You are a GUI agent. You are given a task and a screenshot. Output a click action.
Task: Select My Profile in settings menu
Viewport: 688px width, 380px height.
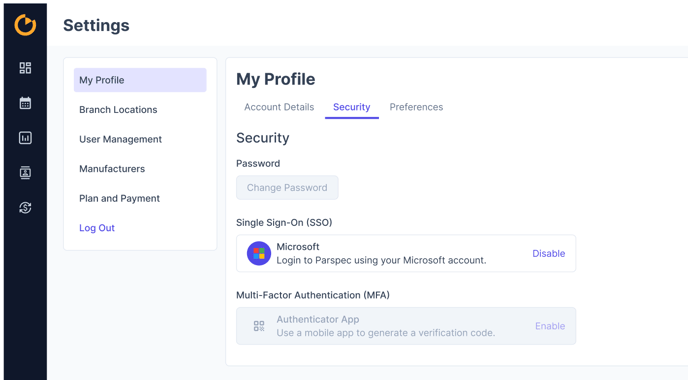coord(140,80)
